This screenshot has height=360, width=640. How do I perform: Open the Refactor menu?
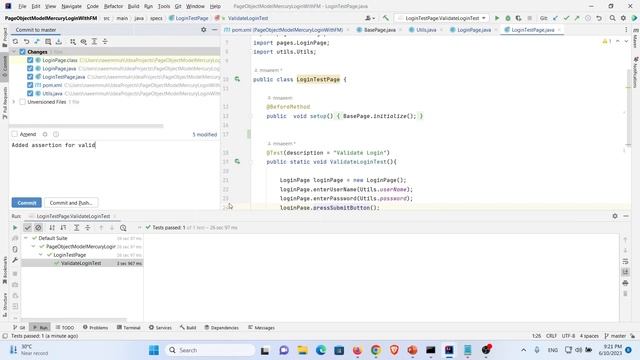click(113, 6)
